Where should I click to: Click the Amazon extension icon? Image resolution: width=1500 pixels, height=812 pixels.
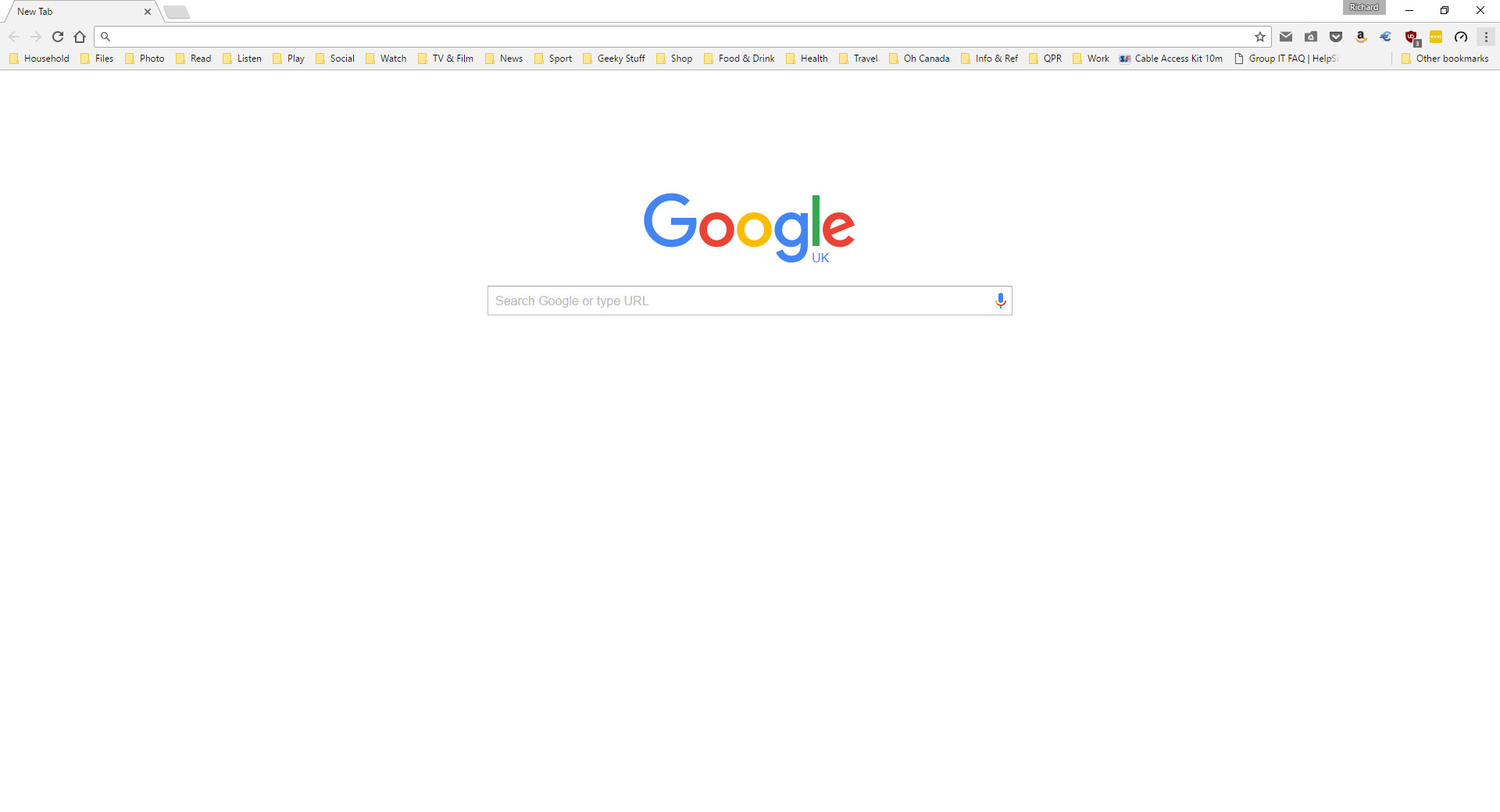coord(1361,37)
